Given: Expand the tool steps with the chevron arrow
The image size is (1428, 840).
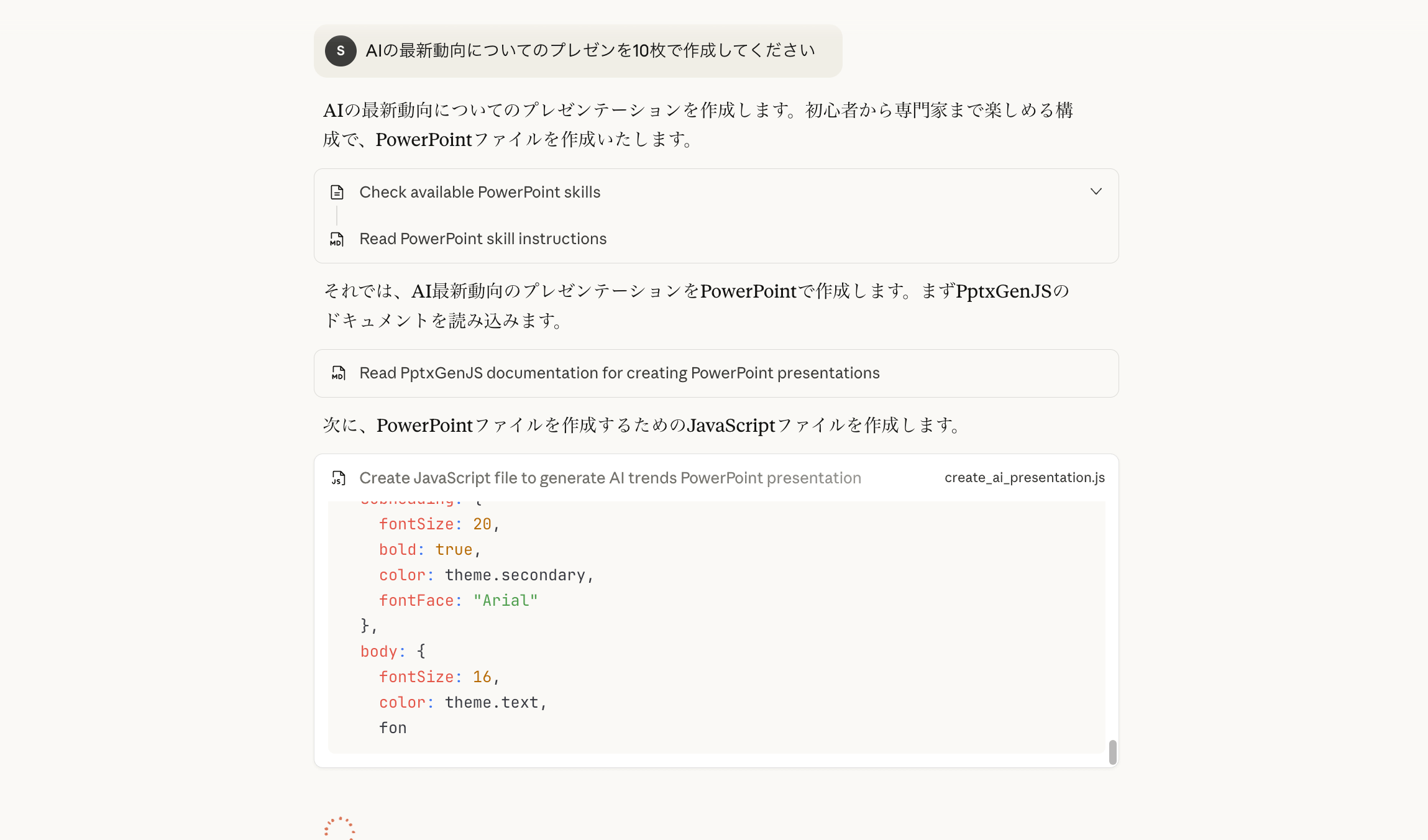Looking at the screenshot, I should pos(1096,191).
